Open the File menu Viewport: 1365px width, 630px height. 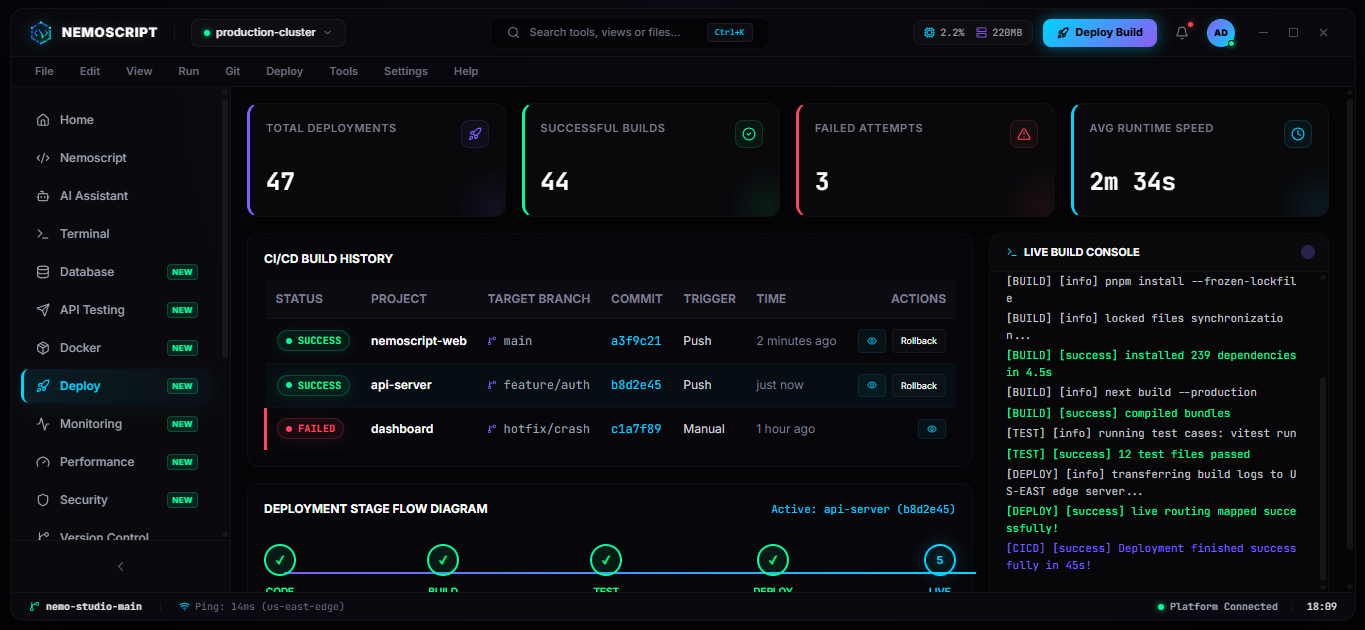[44, 72]
